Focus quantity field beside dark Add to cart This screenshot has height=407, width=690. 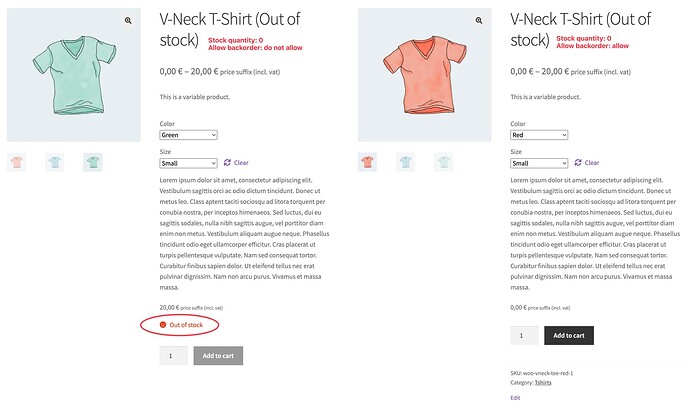(525, 335)
